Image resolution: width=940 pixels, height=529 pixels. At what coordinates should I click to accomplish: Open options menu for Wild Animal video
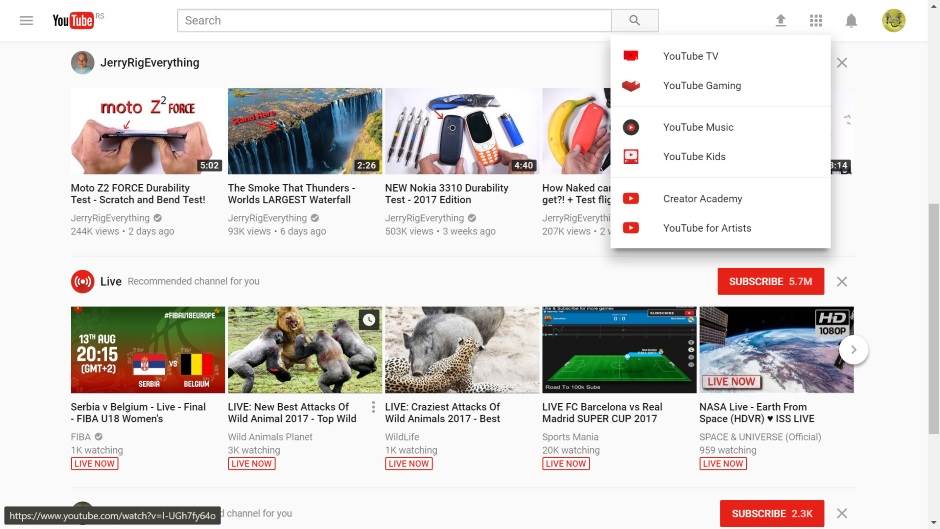coord(373,408)
